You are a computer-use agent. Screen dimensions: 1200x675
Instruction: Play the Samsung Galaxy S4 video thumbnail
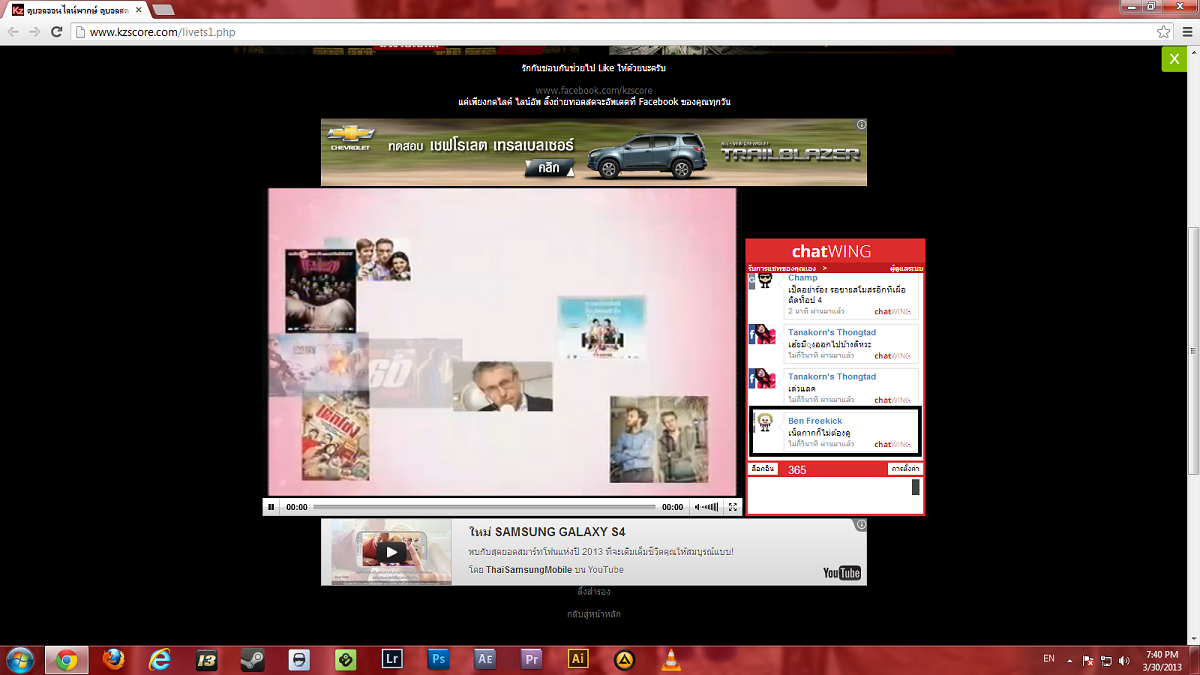tap(391, 552)
